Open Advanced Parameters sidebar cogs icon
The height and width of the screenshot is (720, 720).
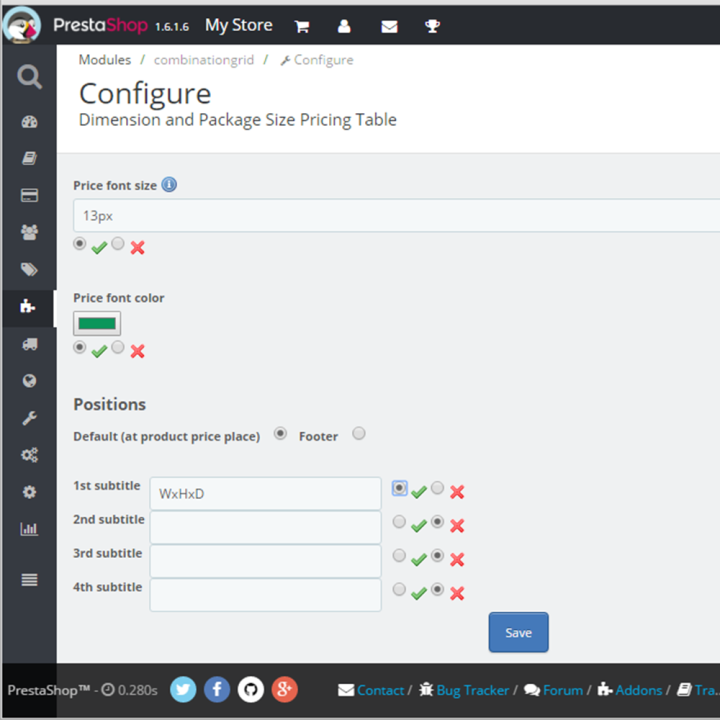click(x=29, y=455)
